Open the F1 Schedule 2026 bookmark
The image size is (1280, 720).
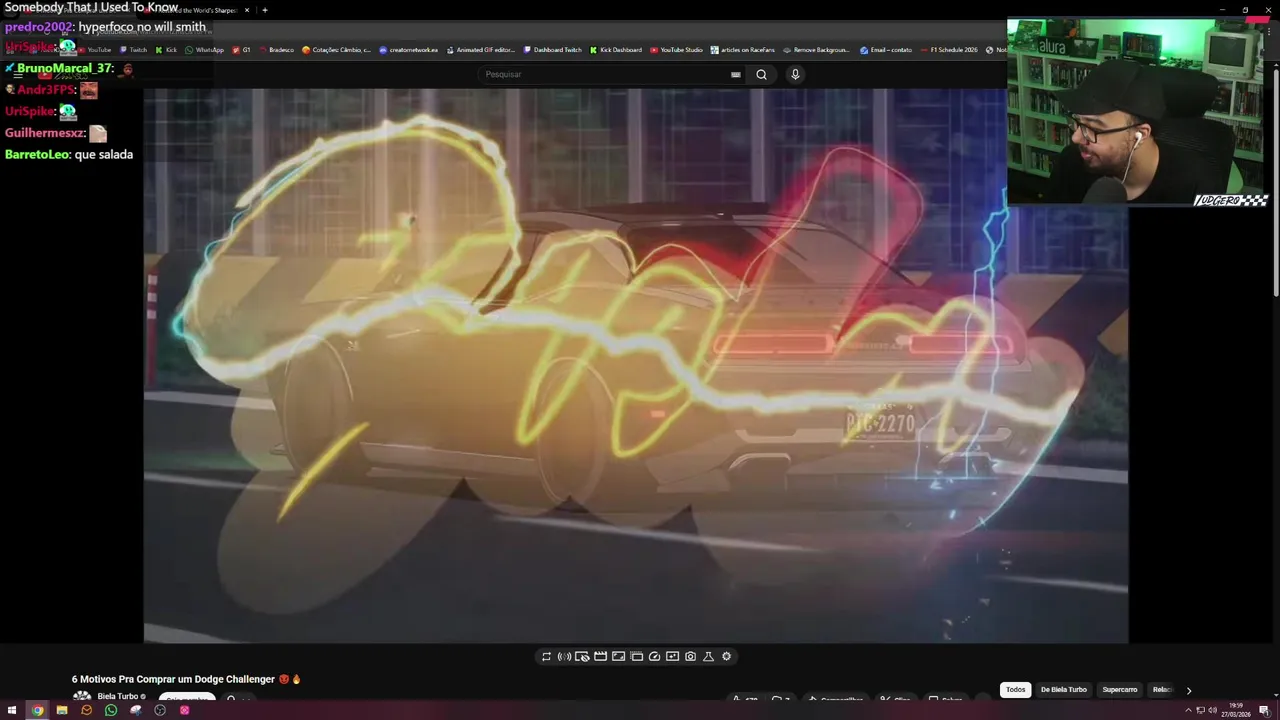pos(948,50)
